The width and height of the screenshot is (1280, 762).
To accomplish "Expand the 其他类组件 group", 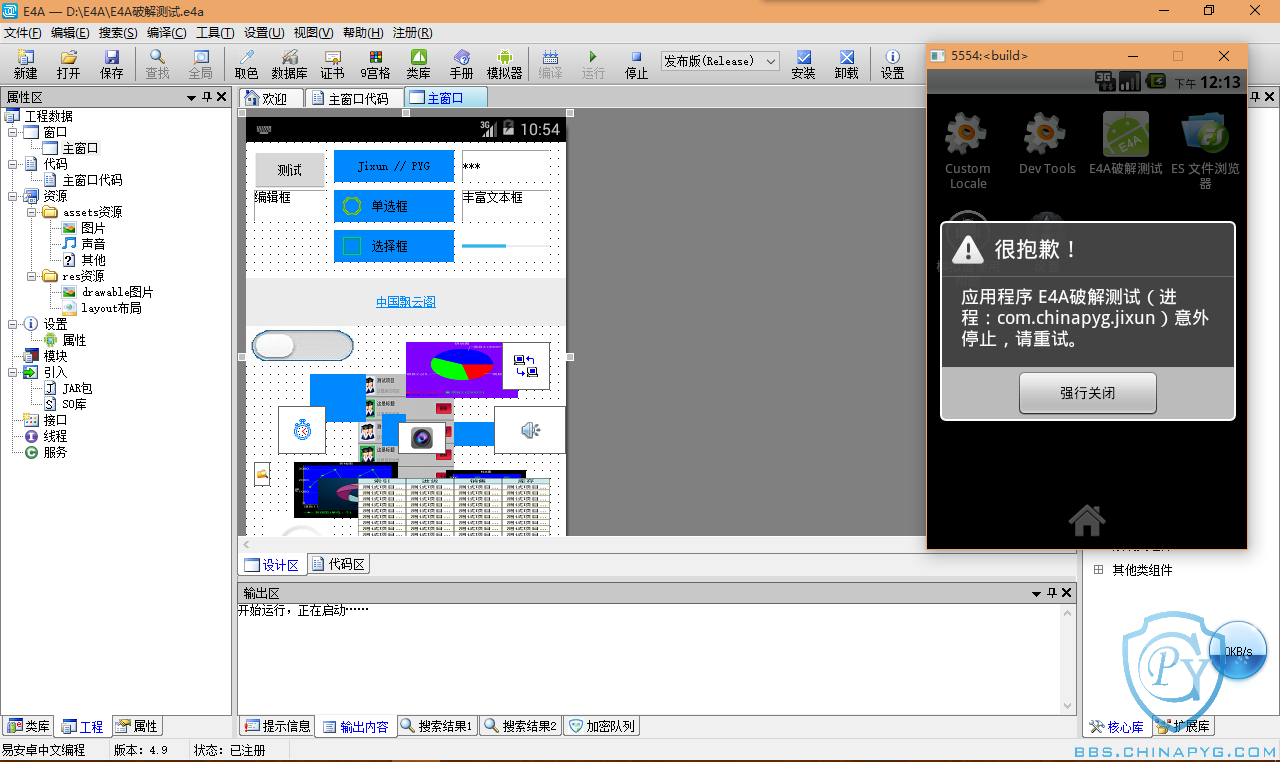I will [x=1098, y=570].
